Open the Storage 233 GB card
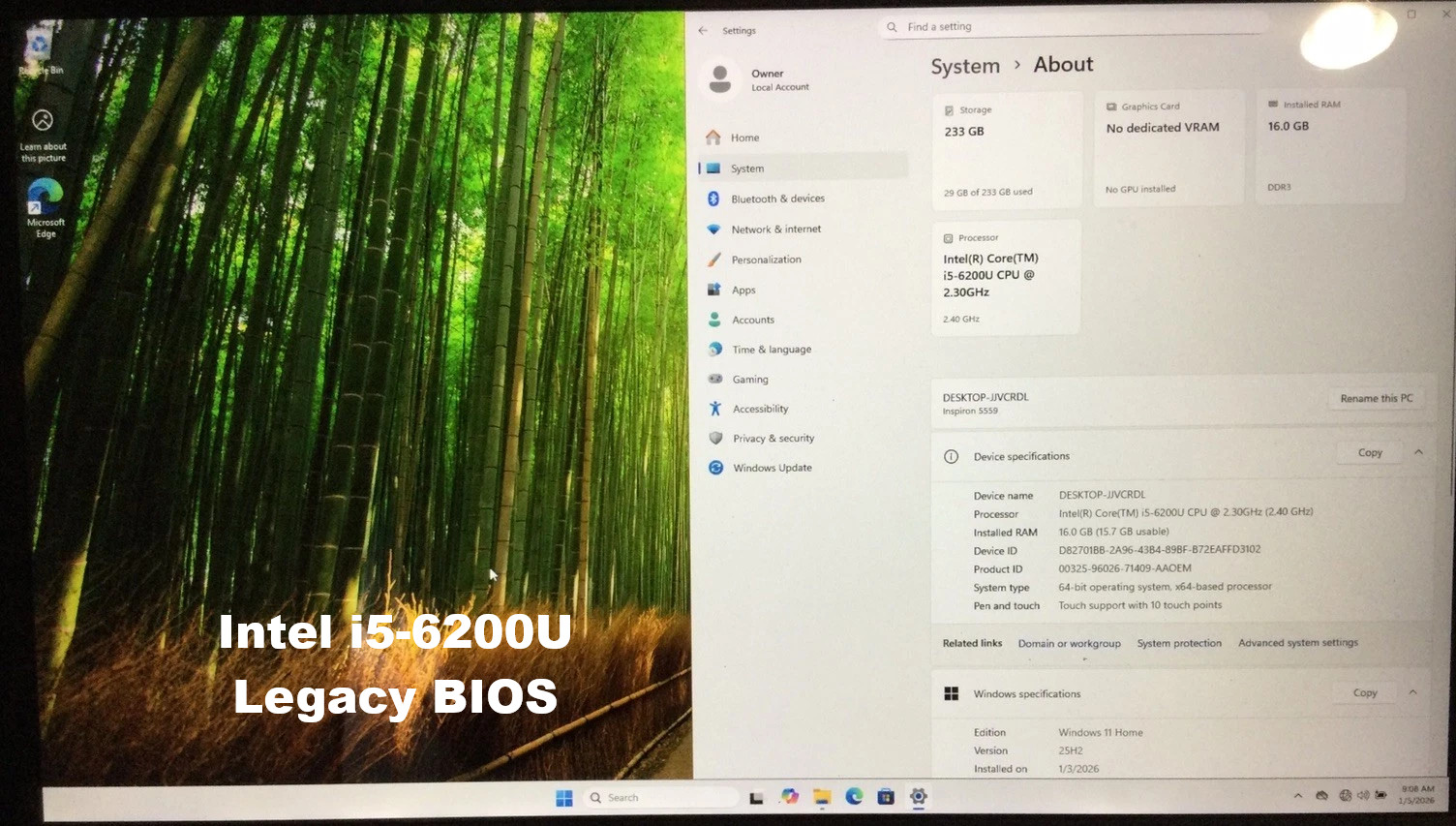The image size is (1456, 826). (1007, 151)
